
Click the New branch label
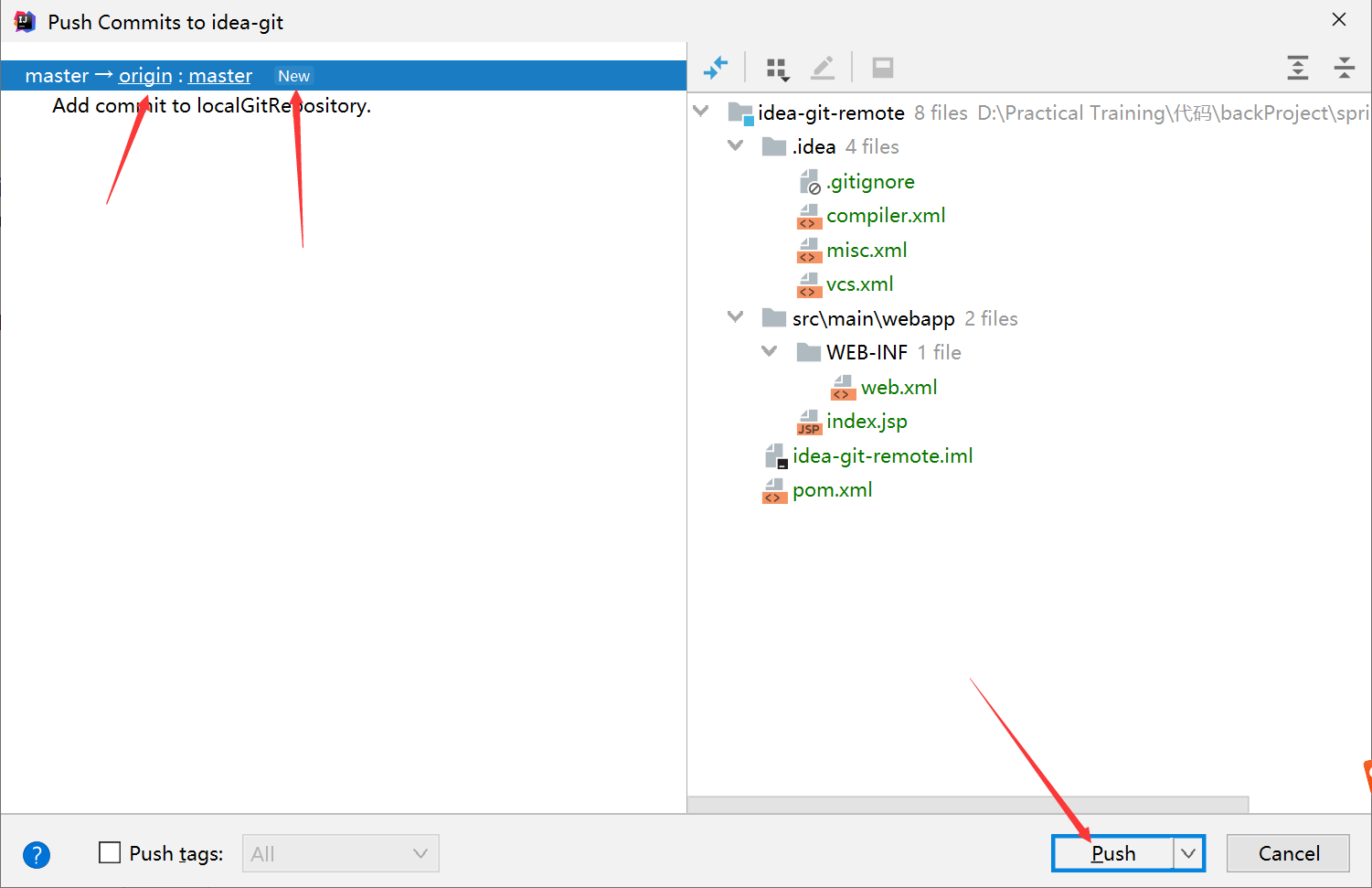coord(293,76)
